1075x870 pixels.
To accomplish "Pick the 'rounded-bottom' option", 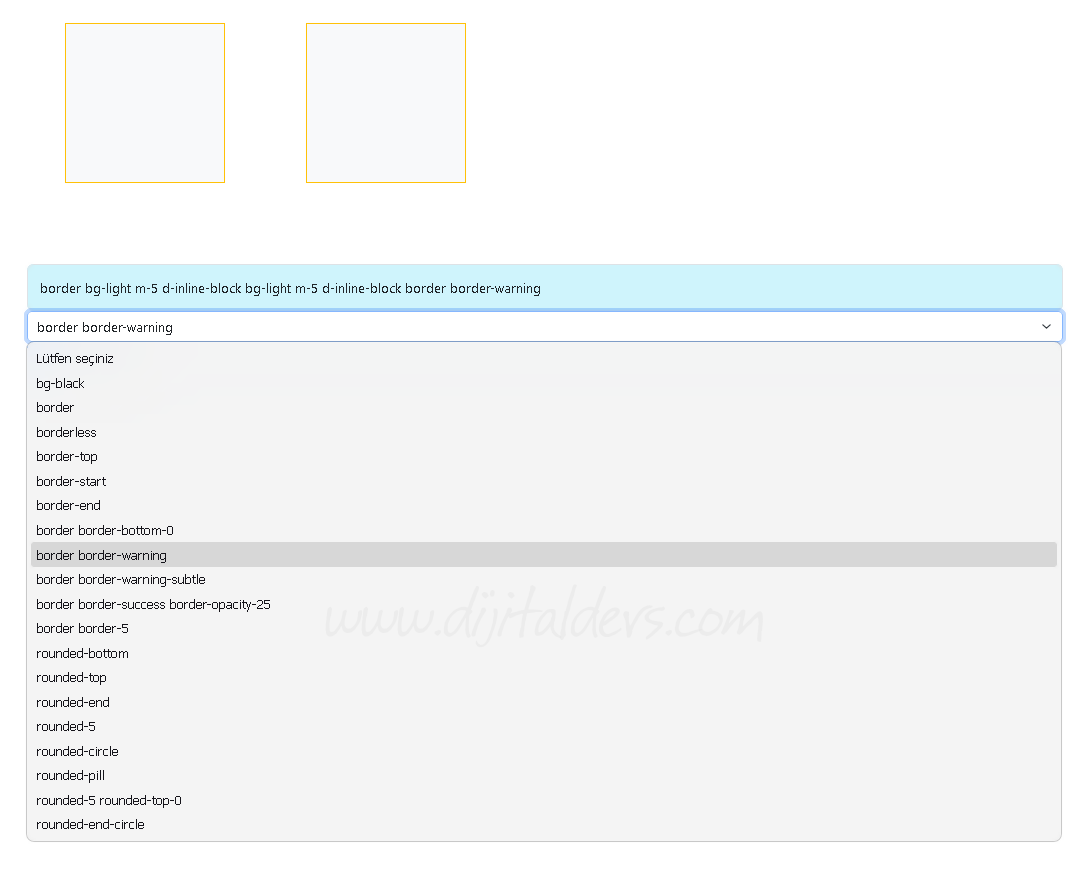I will [83, 653].
